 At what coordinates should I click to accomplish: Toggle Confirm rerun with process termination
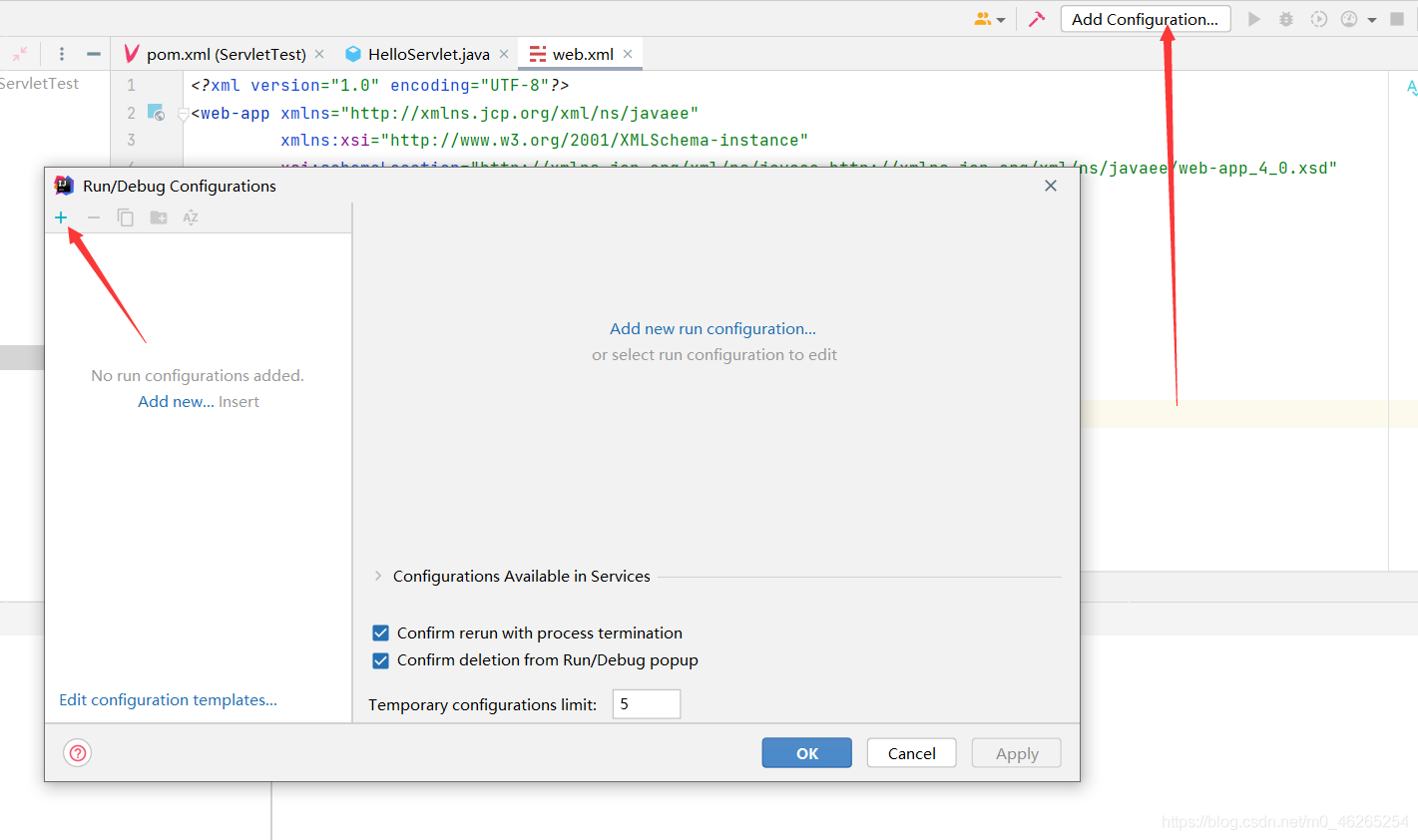click(380, 632)
